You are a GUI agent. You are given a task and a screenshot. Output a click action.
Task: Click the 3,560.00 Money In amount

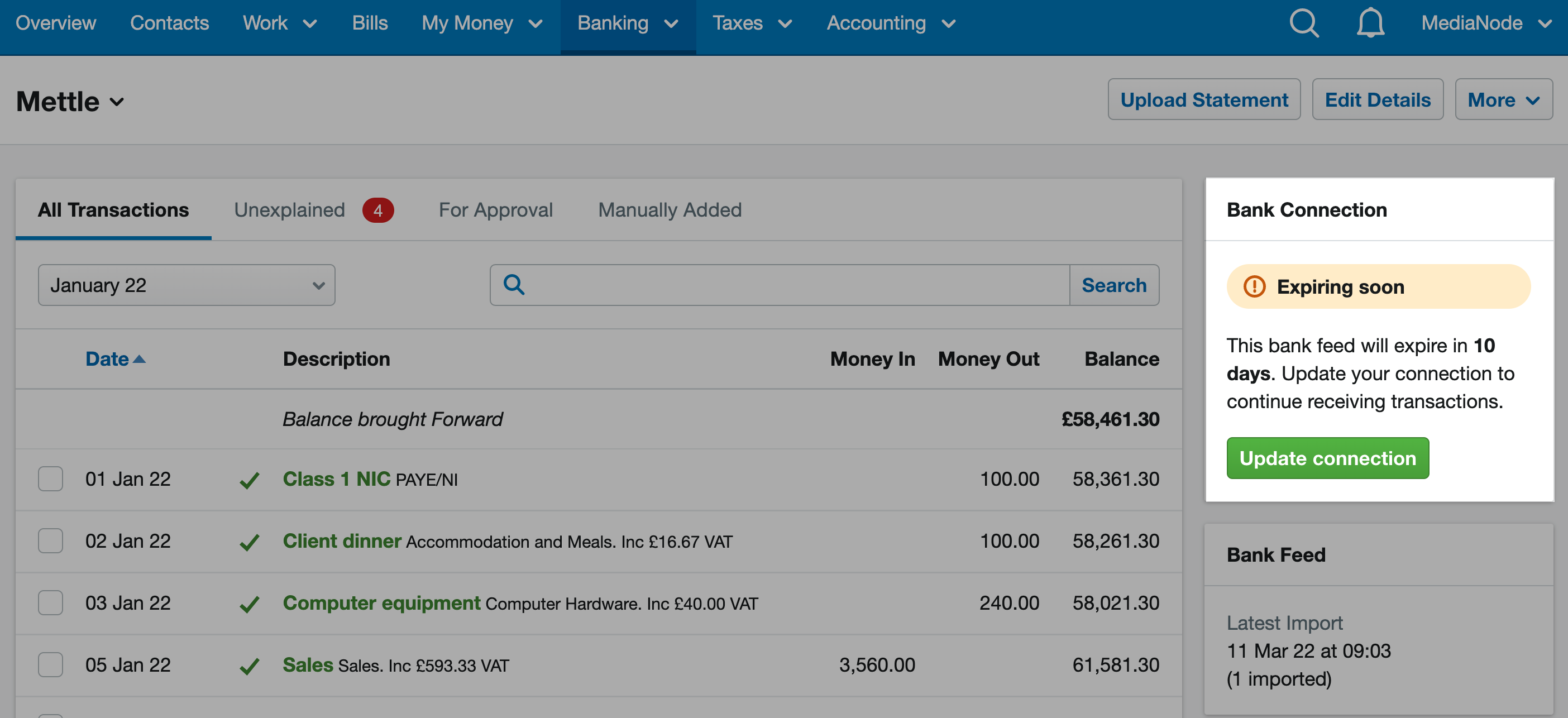(877, 665)
